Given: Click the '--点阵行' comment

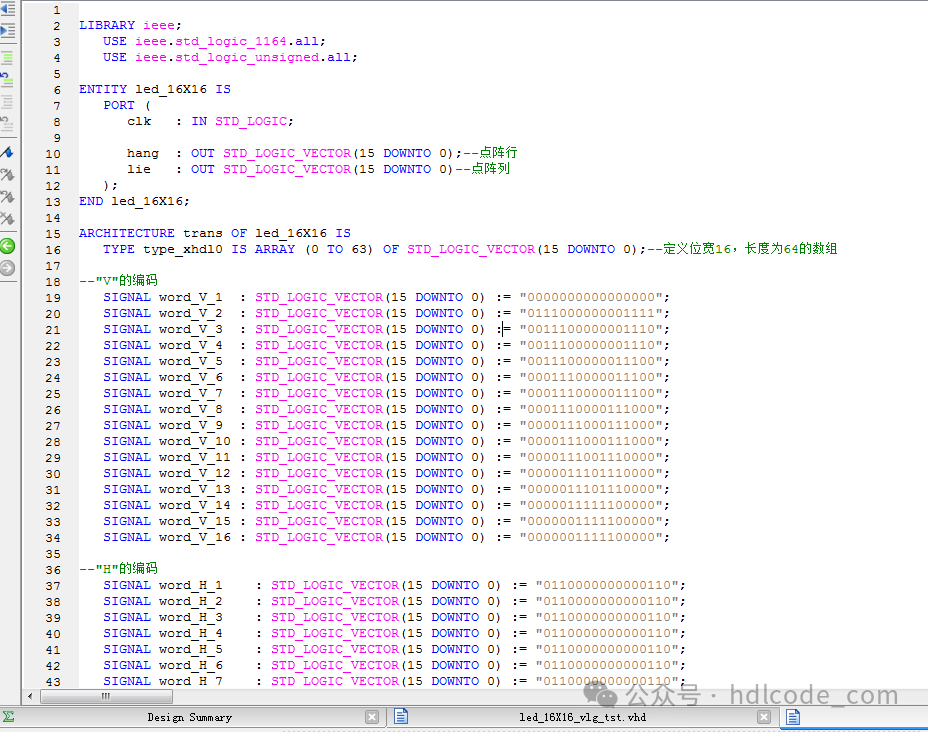Looking at the screenshot, I should (x=490, y=153).
